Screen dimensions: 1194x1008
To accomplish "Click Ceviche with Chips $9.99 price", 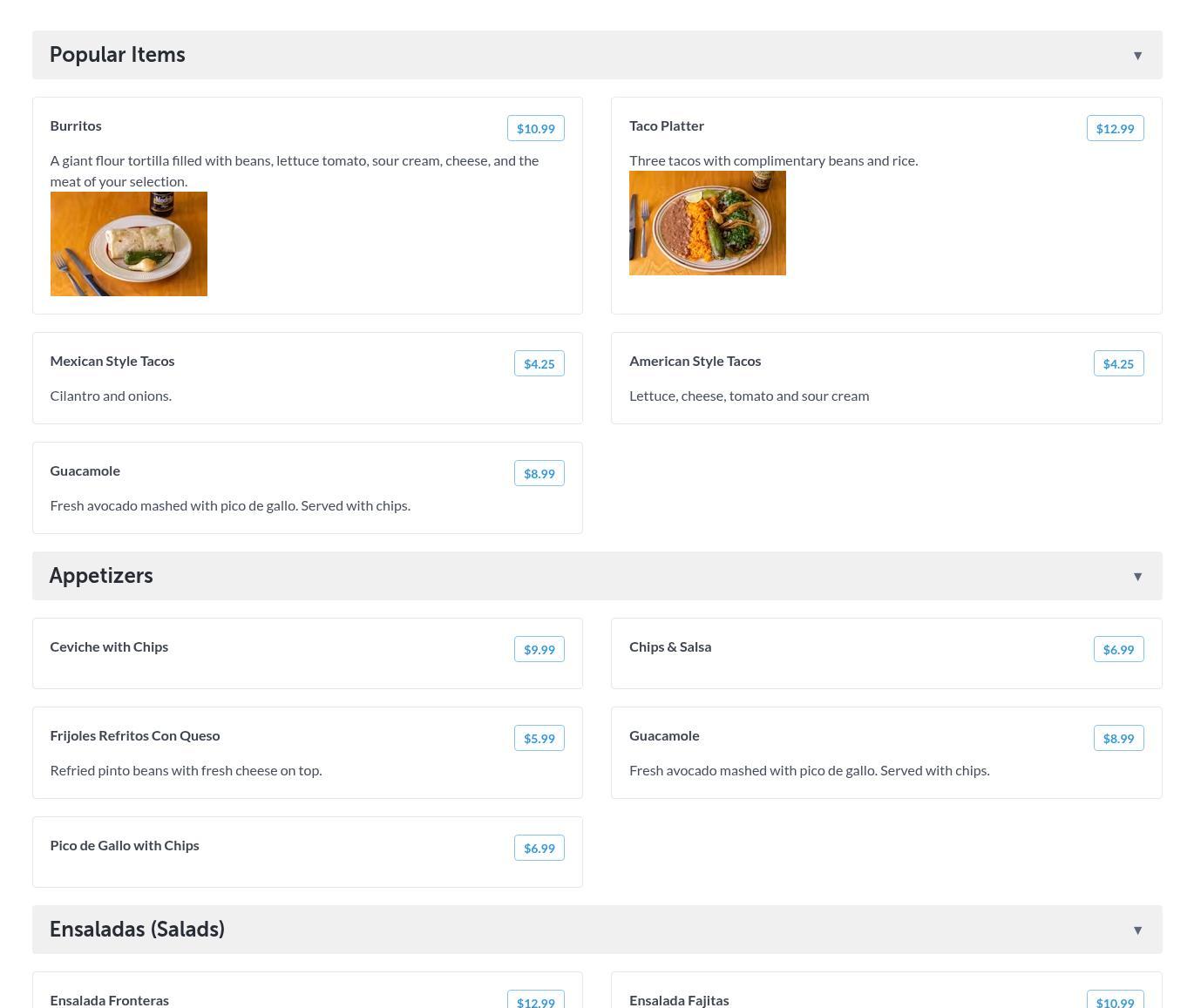I will coord(539,649).
